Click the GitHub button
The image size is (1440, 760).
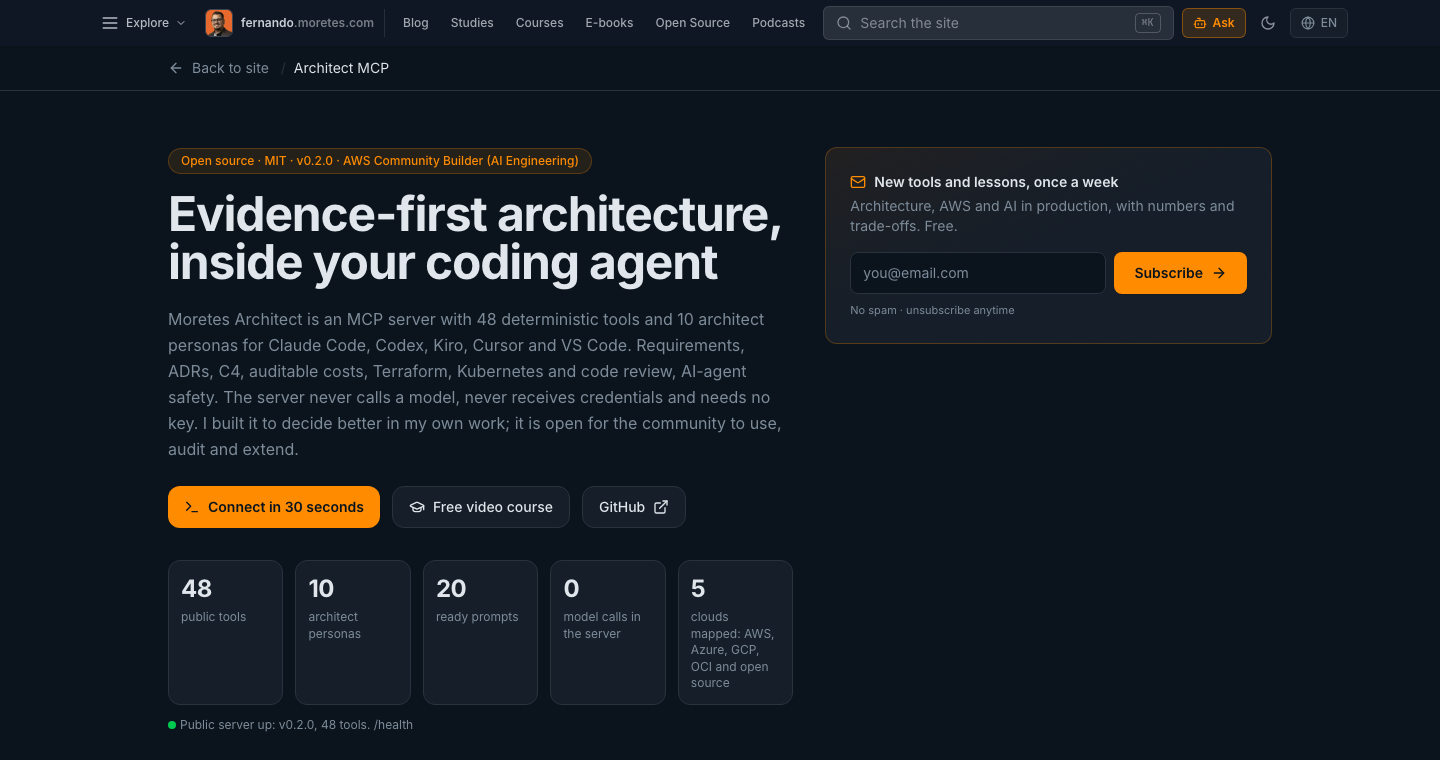tap(634, 507)
